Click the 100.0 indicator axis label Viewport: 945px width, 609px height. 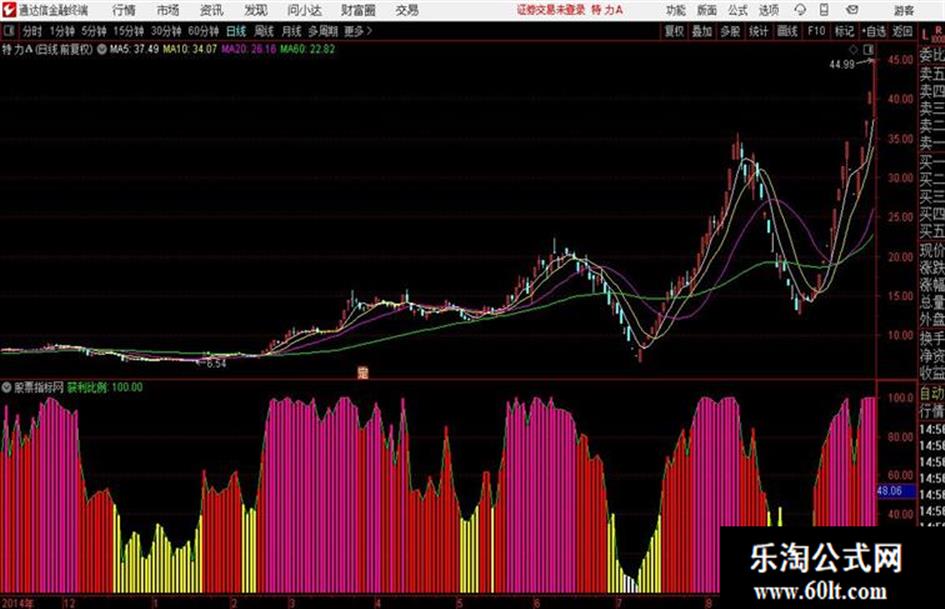coord(901,397)
